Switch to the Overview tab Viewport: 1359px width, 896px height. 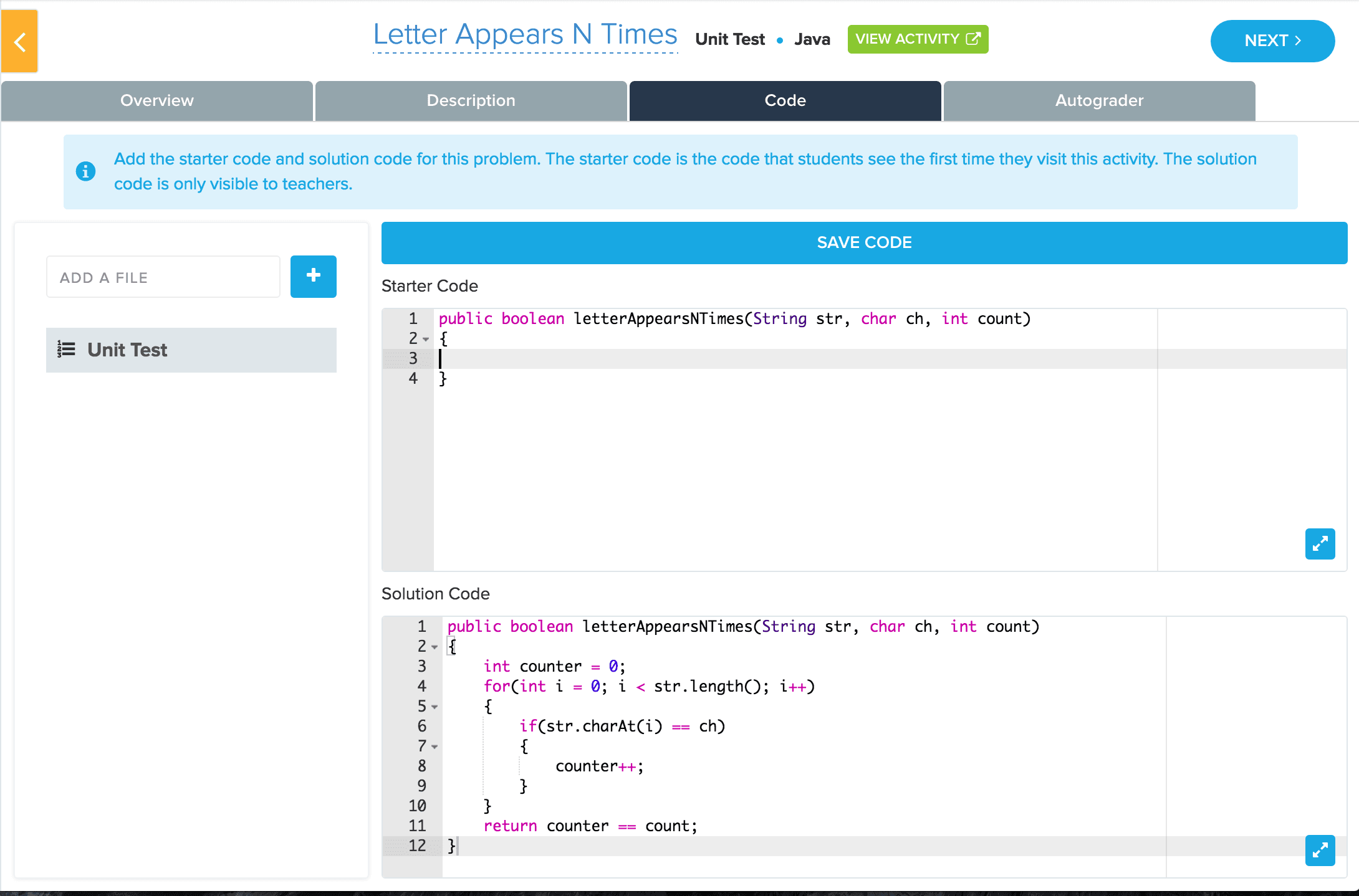pos(157,101)
